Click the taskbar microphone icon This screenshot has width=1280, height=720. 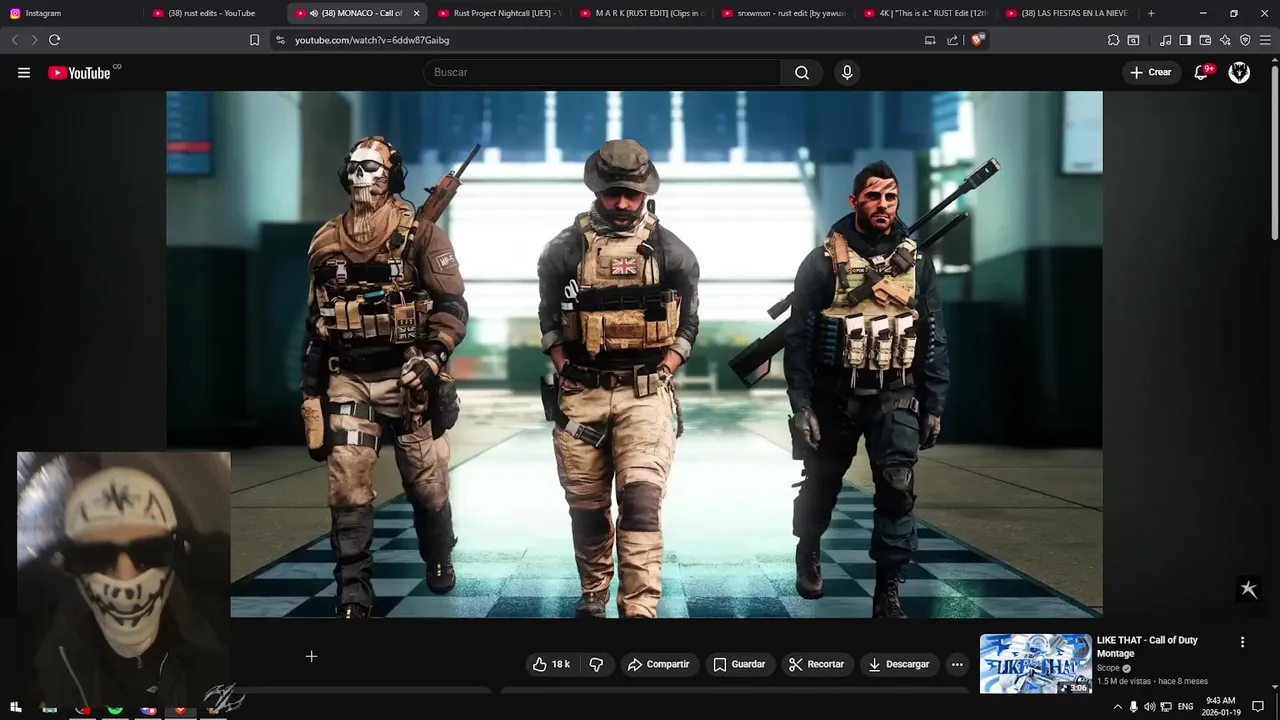(x=1133, y=707)
